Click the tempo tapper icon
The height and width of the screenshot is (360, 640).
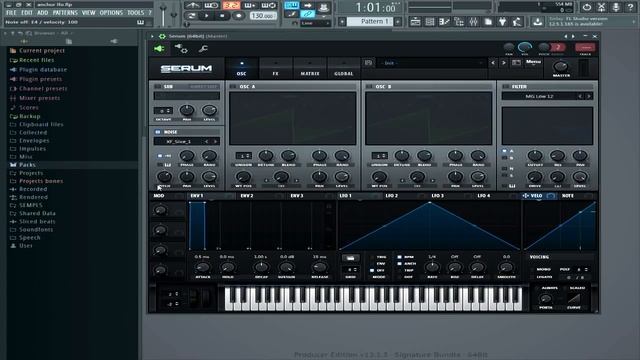pyautogui.click(x=517, y=22)
